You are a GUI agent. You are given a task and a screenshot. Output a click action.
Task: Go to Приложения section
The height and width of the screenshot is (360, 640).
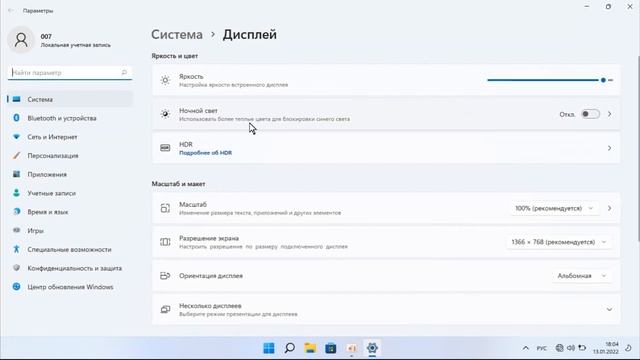click(70, 174)
